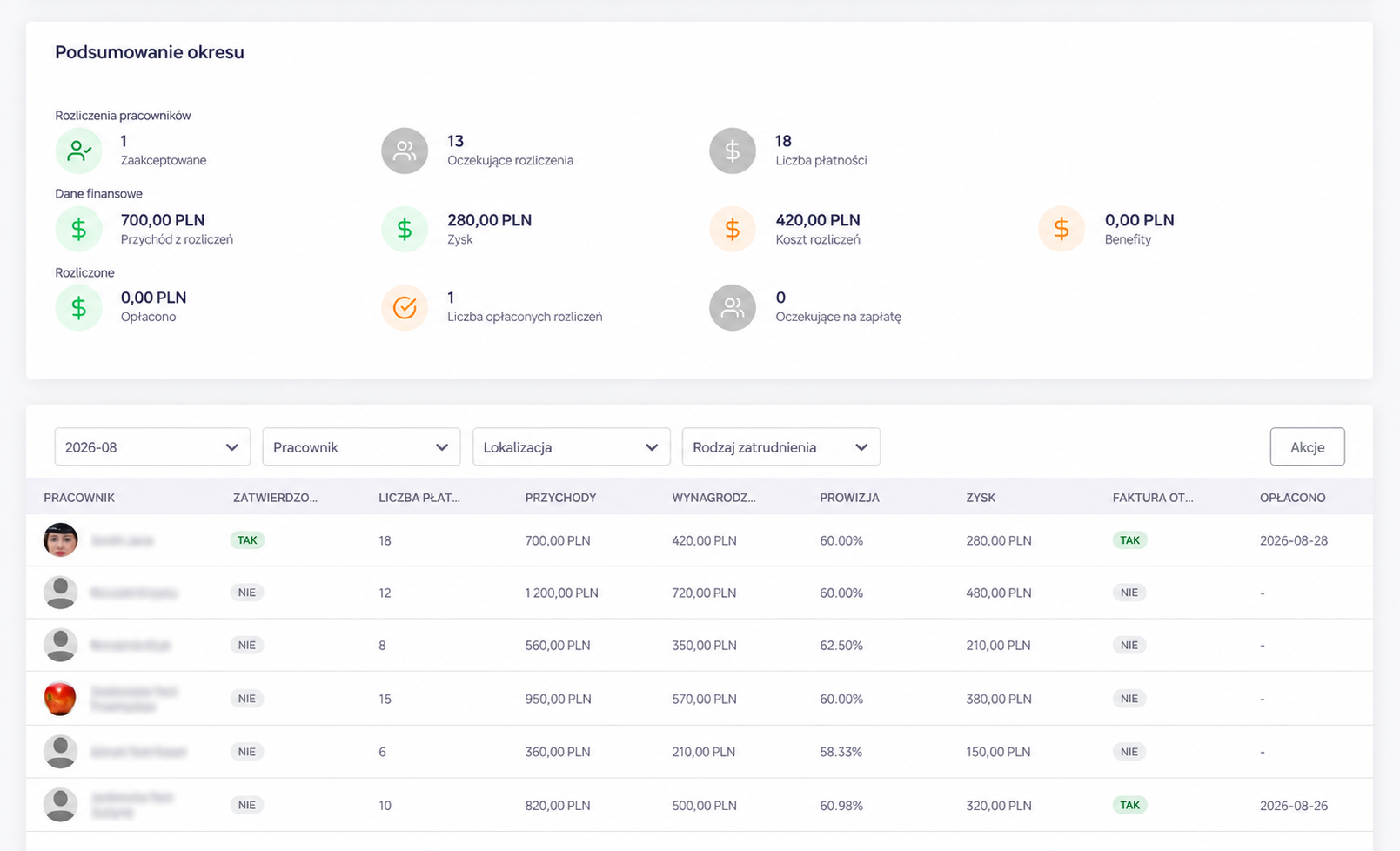Click the green TAK badge in Zatwierdzono column

(x=247, y=540)
